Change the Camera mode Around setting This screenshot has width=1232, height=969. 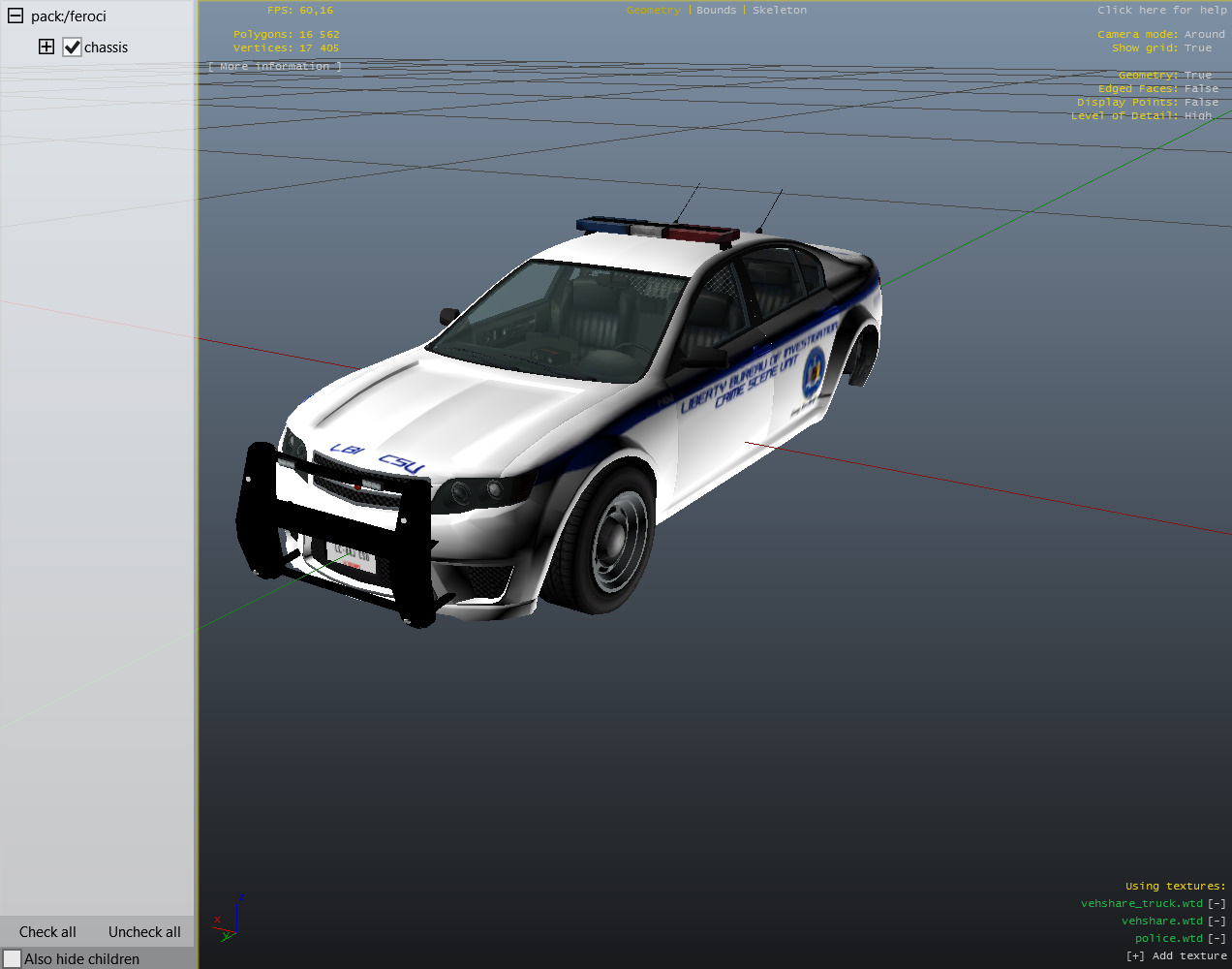tap(1204, 35)
